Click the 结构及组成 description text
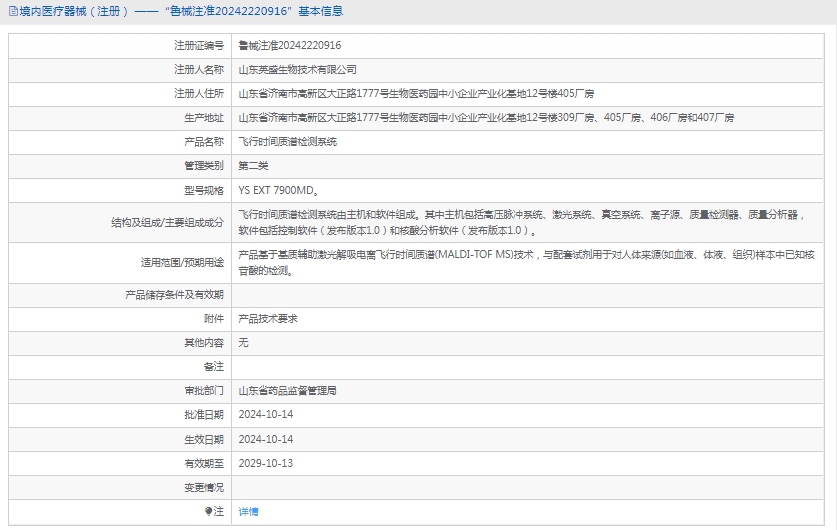Screen dimensions: 837x530 520,222
